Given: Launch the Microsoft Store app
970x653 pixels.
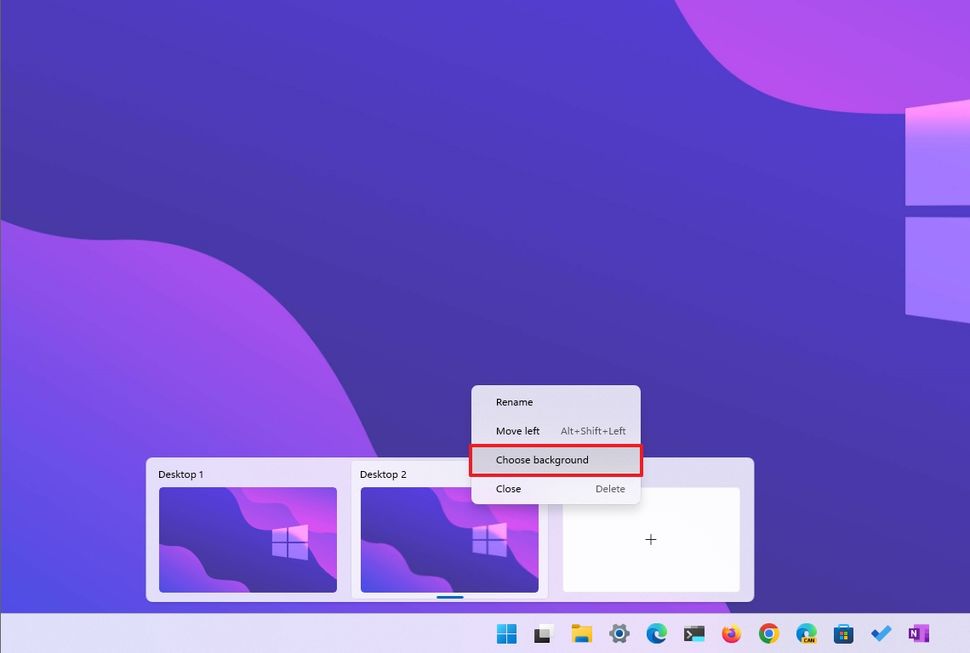Looking at the screenshot, I should point(843,633).
